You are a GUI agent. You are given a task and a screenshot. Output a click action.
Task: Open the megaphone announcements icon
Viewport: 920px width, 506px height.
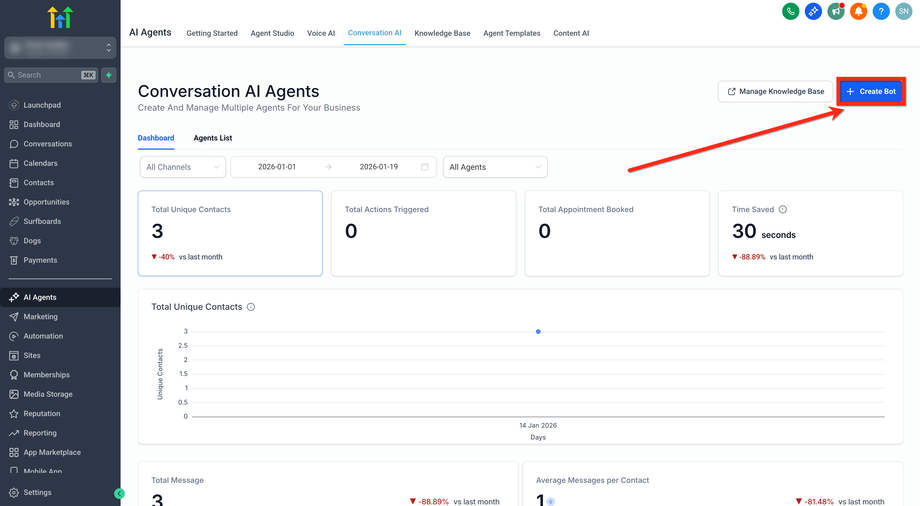tap(836, 11)
